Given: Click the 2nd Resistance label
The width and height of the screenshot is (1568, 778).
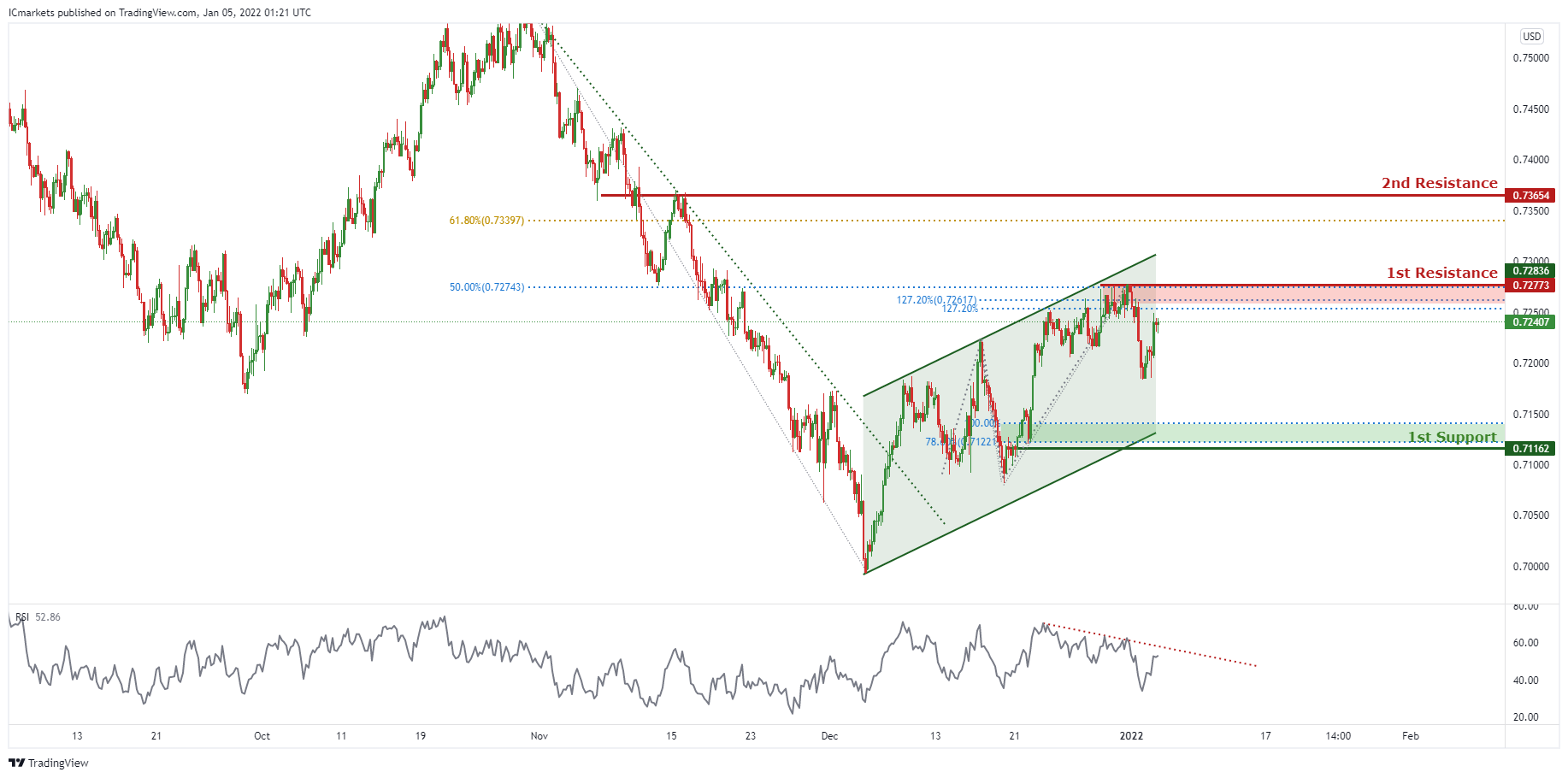Looking at the screenshot, I should pyautogui.click(x=1440, y=183).
